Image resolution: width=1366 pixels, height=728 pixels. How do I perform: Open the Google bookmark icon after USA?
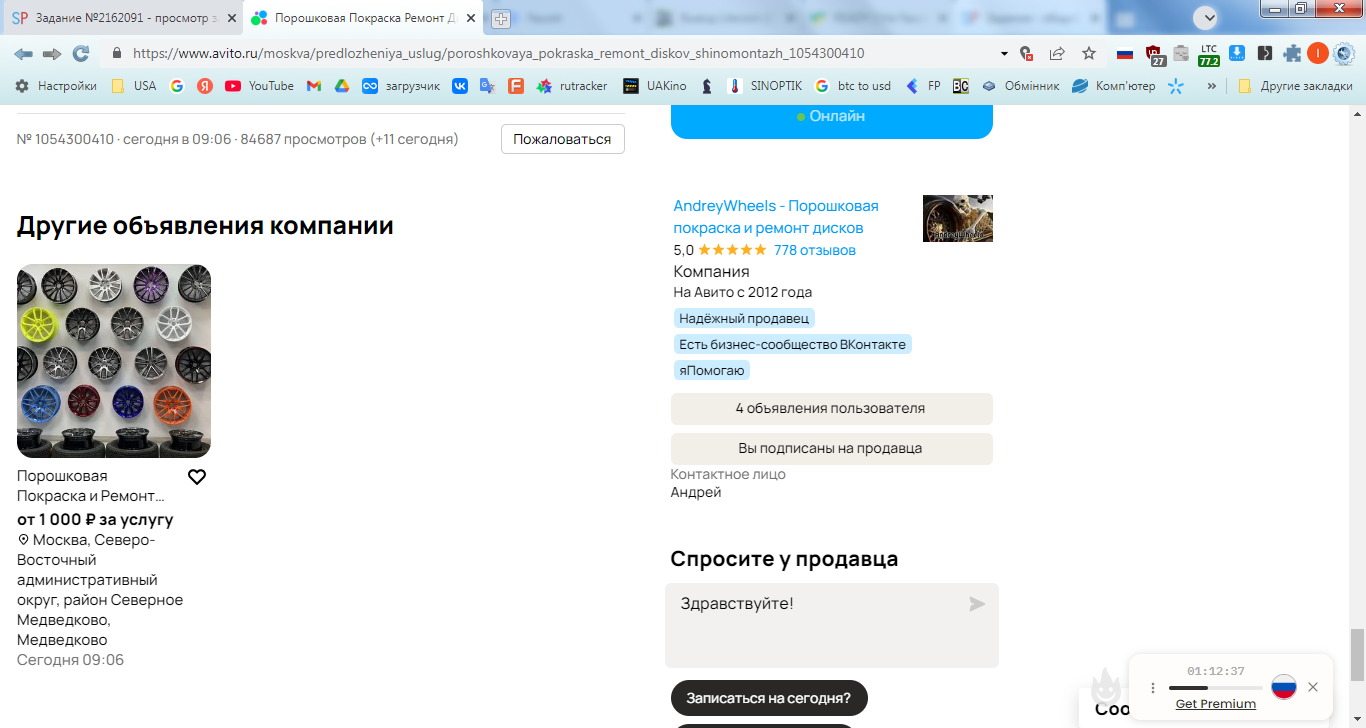point(177,86)
